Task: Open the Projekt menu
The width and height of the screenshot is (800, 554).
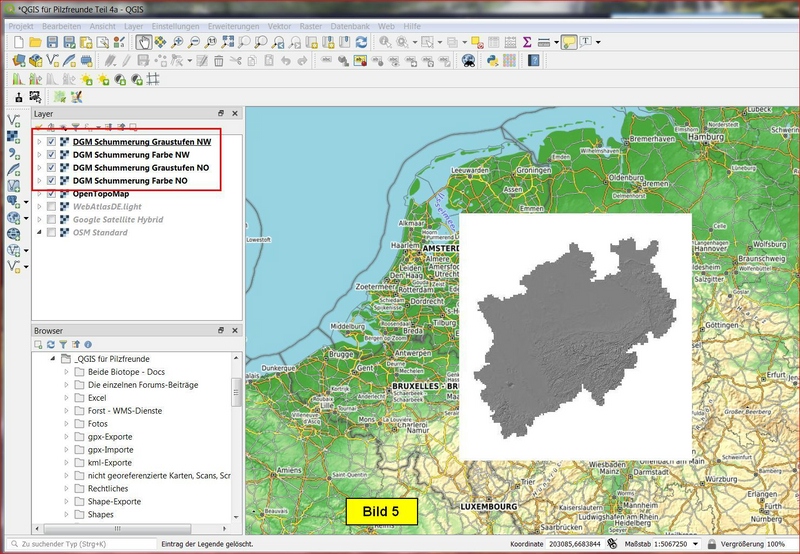Action: click(21, 26)
